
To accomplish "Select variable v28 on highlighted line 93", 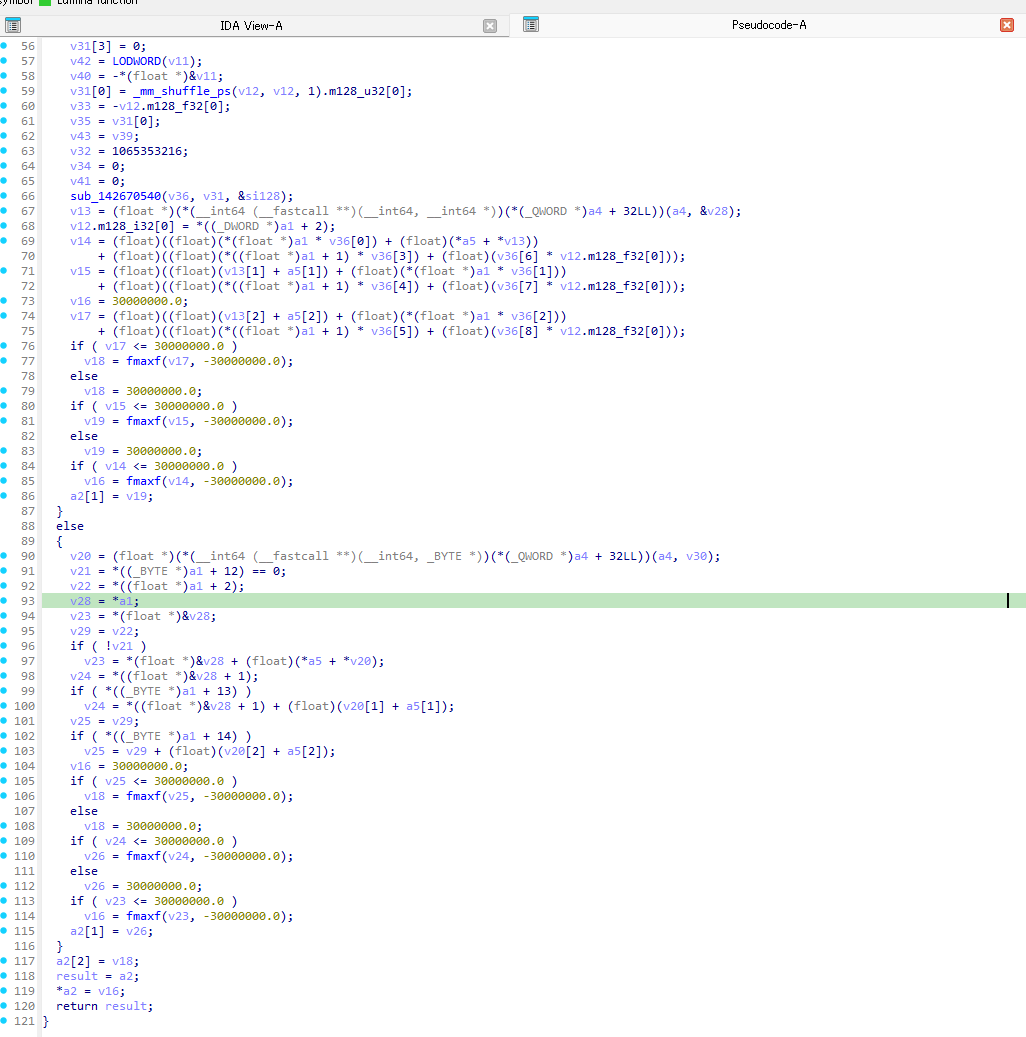I will click(x=81, y=601).
